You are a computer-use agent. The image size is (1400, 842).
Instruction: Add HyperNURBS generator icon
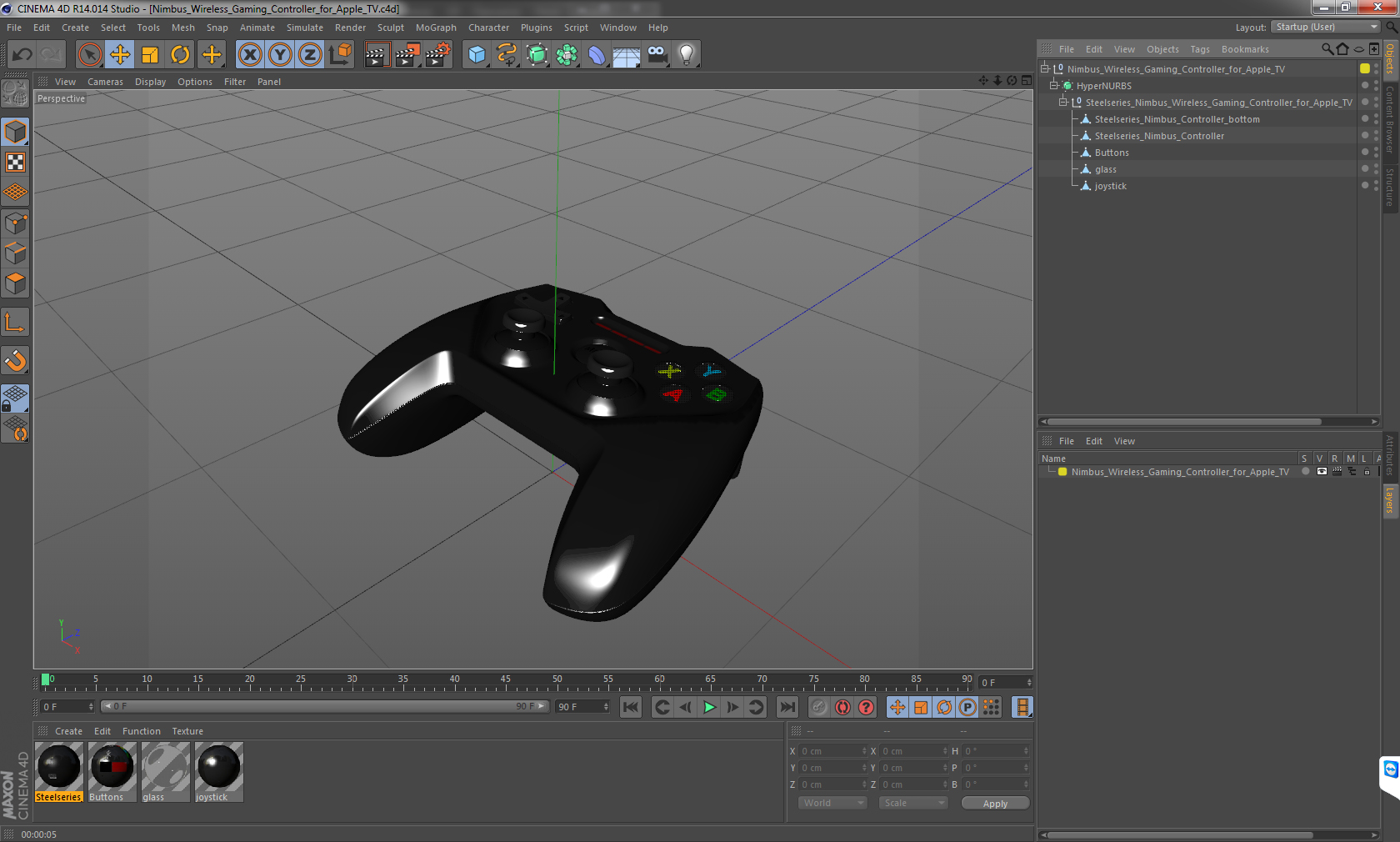[537, 55]
